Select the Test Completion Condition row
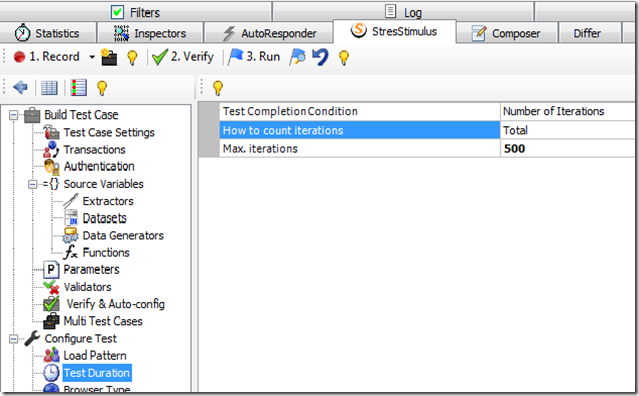The image size is (639, 396). [x=359, y=111]
